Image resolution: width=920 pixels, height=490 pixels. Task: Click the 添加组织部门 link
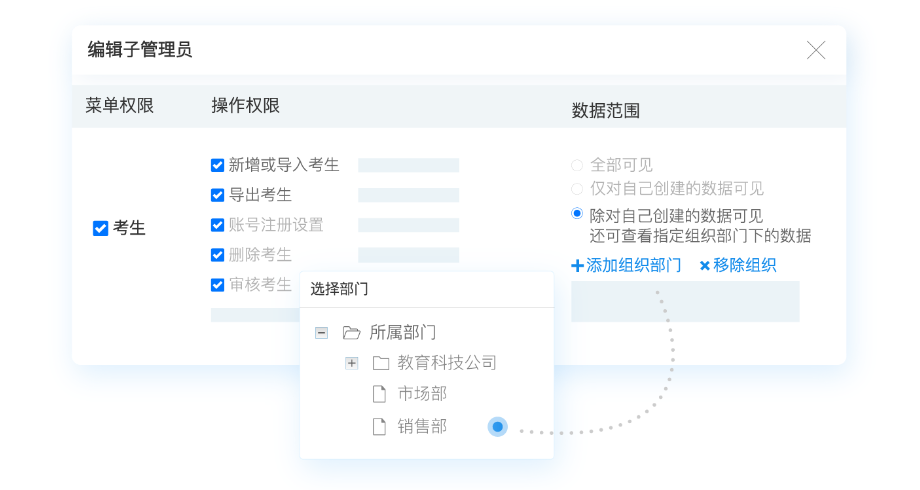pos(626,265)
